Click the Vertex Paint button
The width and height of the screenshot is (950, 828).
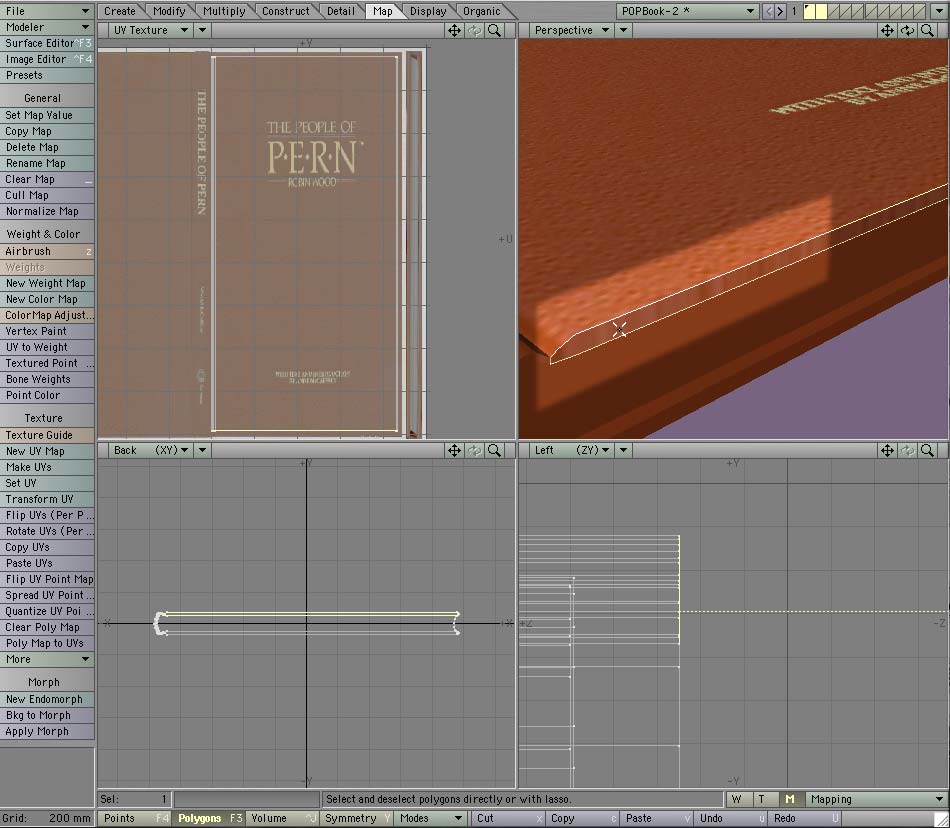[47, 331]
